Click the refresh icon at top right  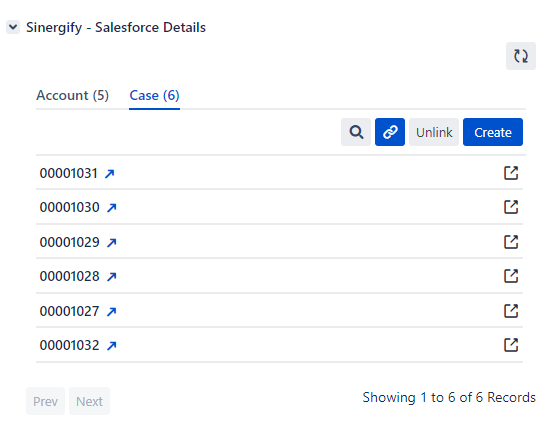coord(521,56)
